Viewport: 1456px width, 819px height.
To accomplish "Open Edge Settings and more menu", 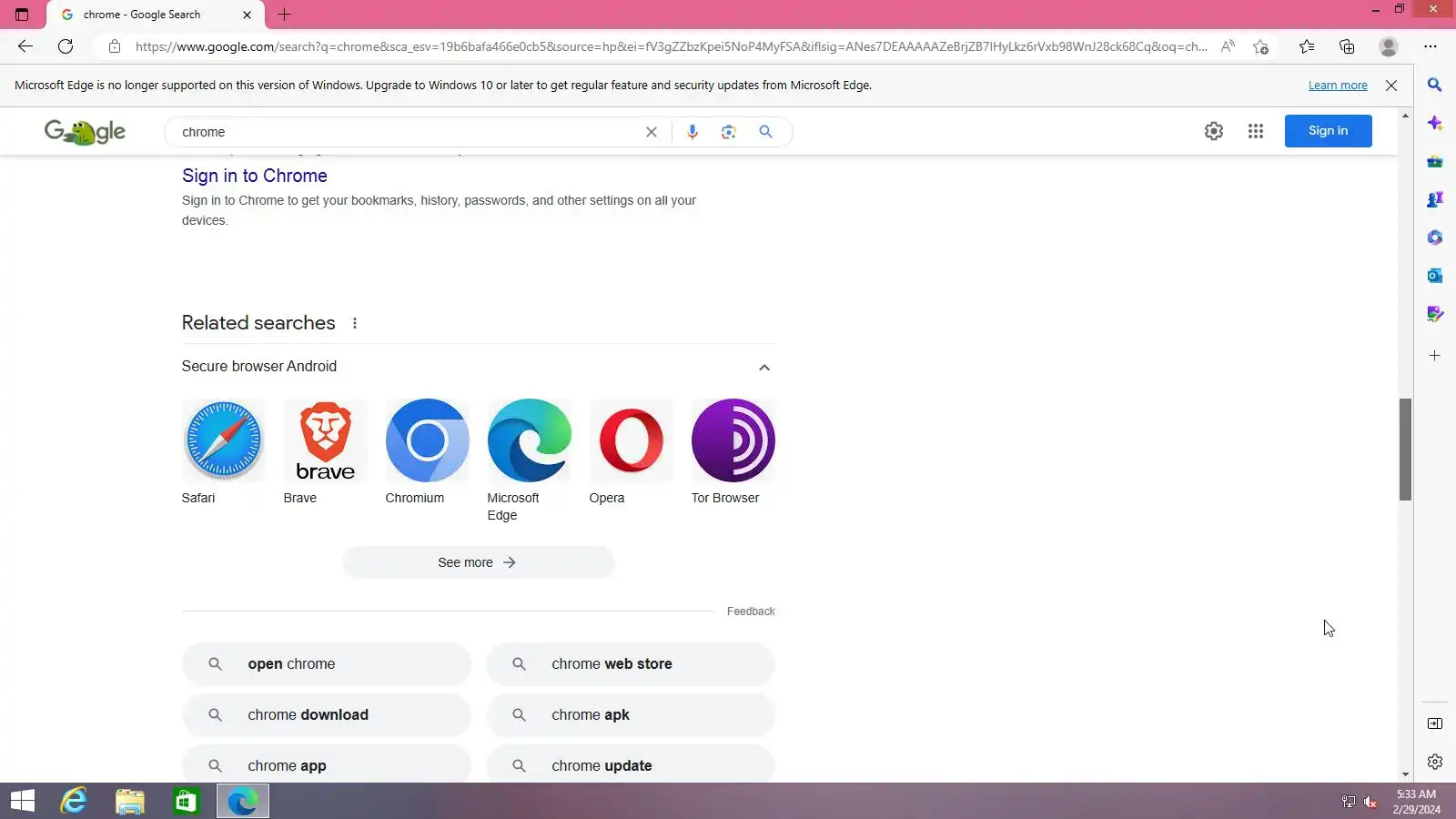I will (1431, 46).
